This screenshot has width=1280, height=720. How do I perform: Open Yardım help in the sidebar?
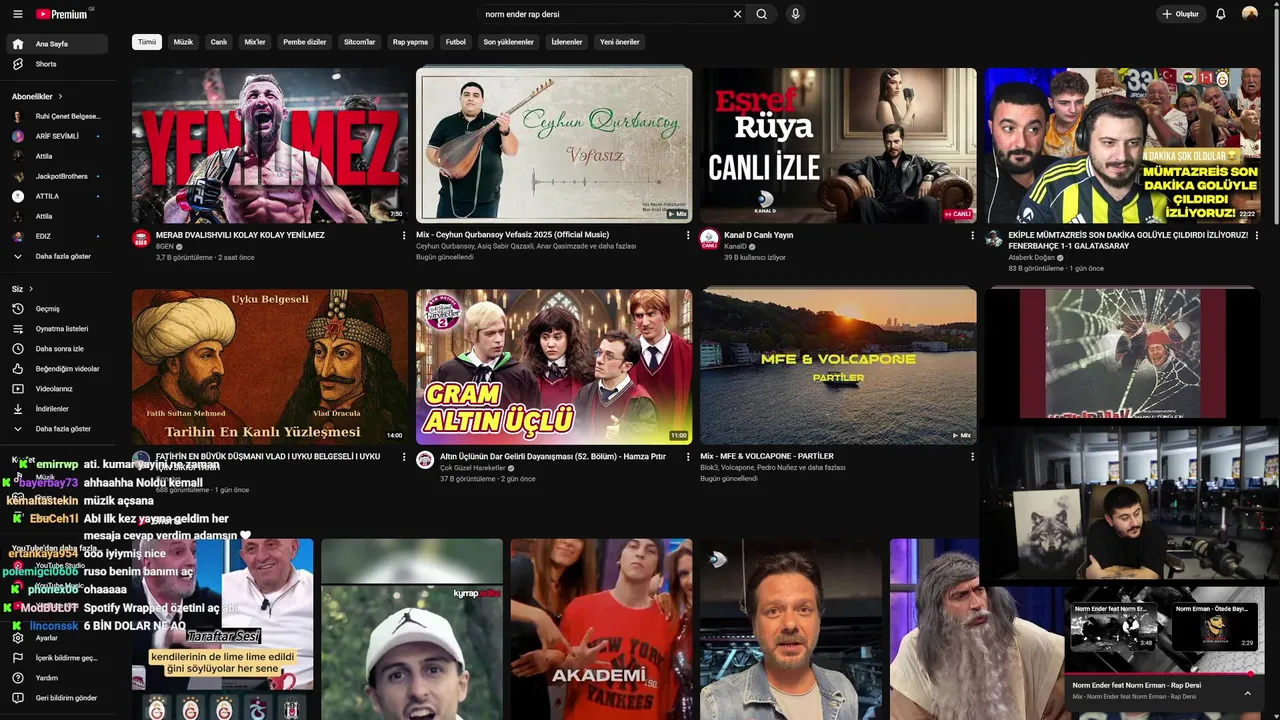pos(56,678)
